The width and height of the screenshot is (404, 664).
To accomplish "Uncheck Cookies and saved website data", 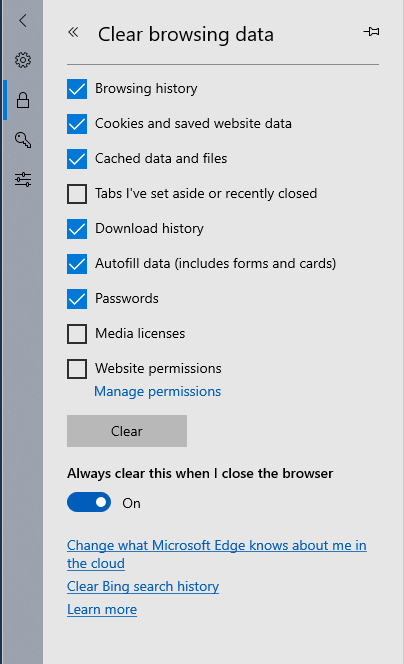I will (x=77, y=124).
